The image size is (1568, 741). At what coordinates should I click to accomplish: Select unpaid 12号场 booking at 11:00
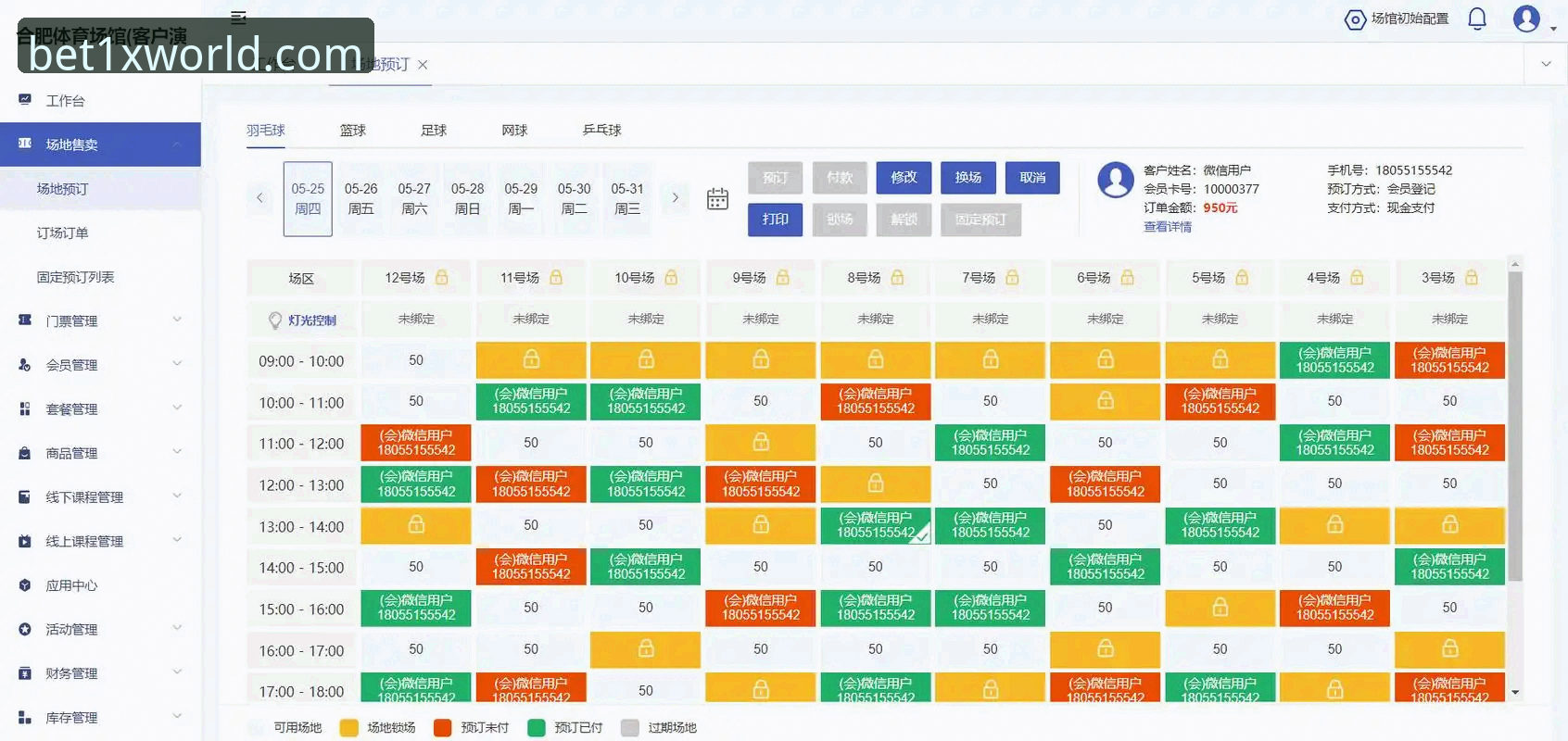[x=416, y=443]
